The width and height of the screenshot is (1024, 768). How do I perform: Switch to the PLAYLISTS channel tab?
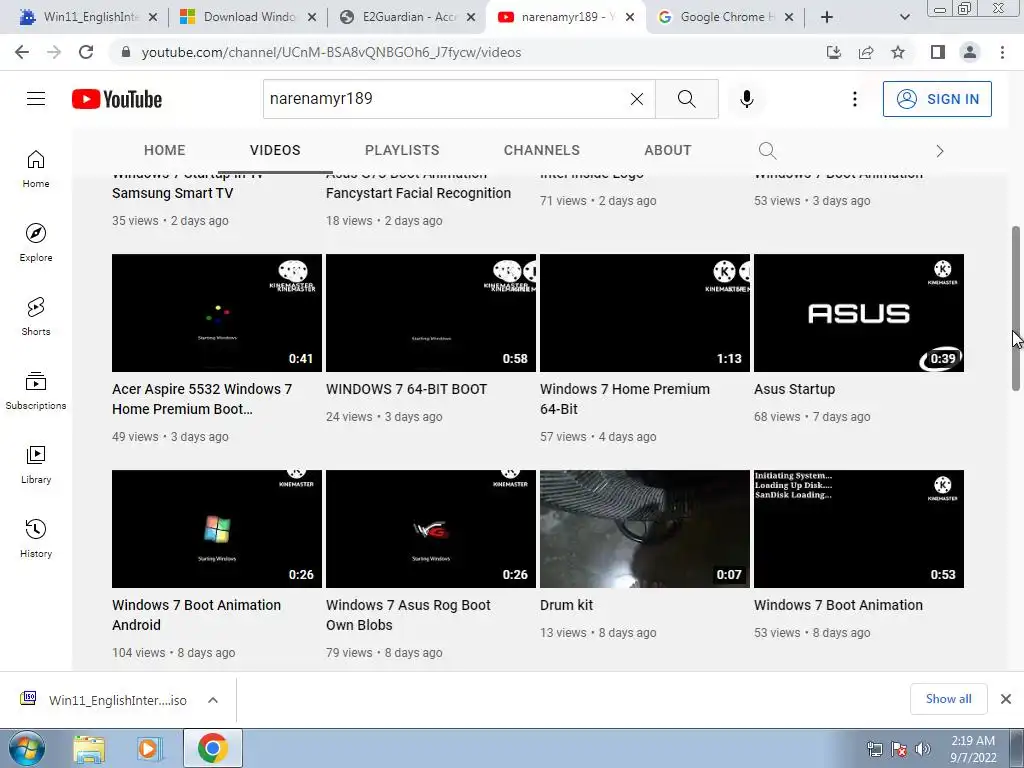click(x=402, y=150)
